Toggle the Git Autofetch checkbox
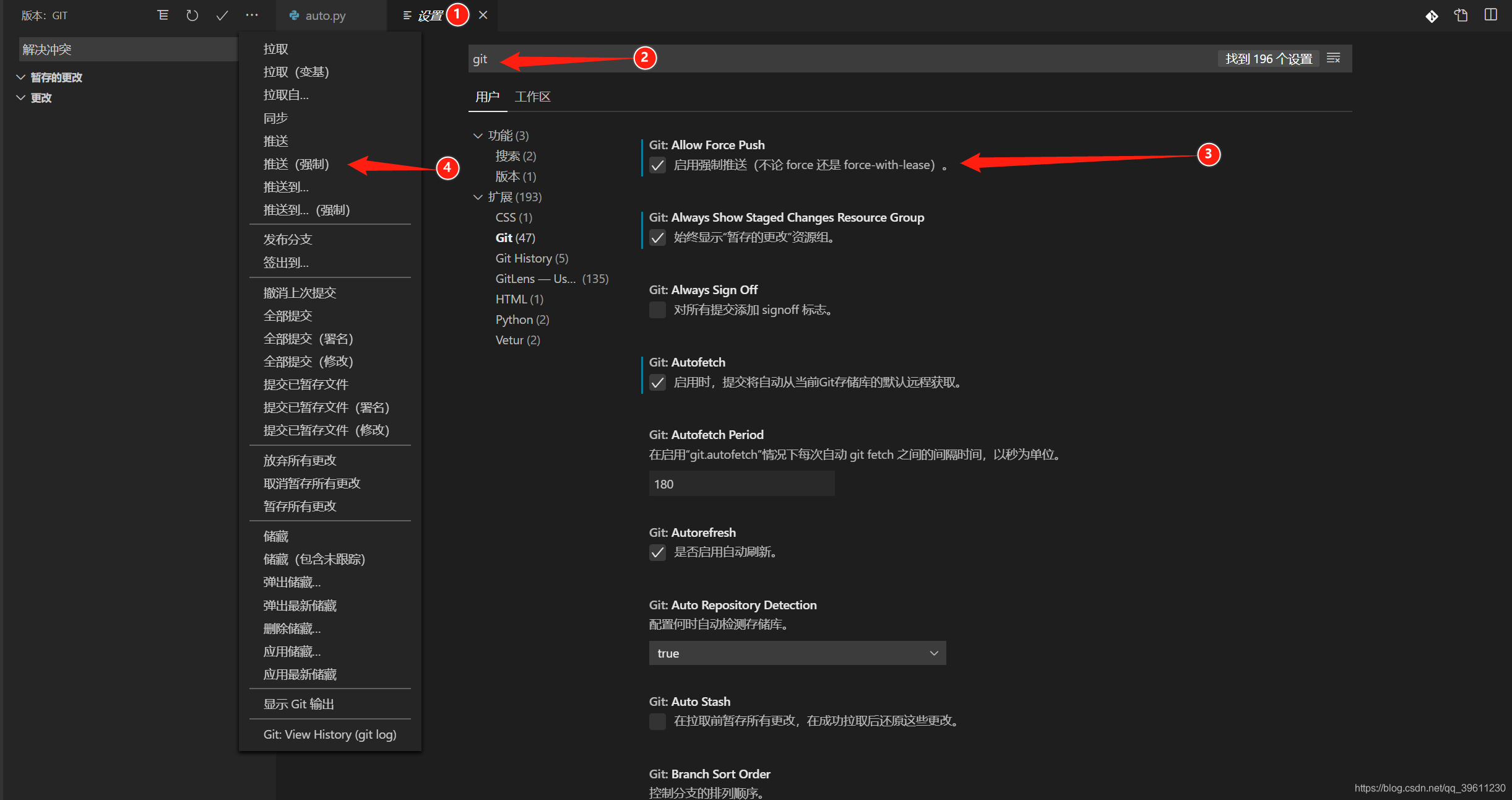The height and width of the screenshot is (800, 1512). click(x=657, y=382)
